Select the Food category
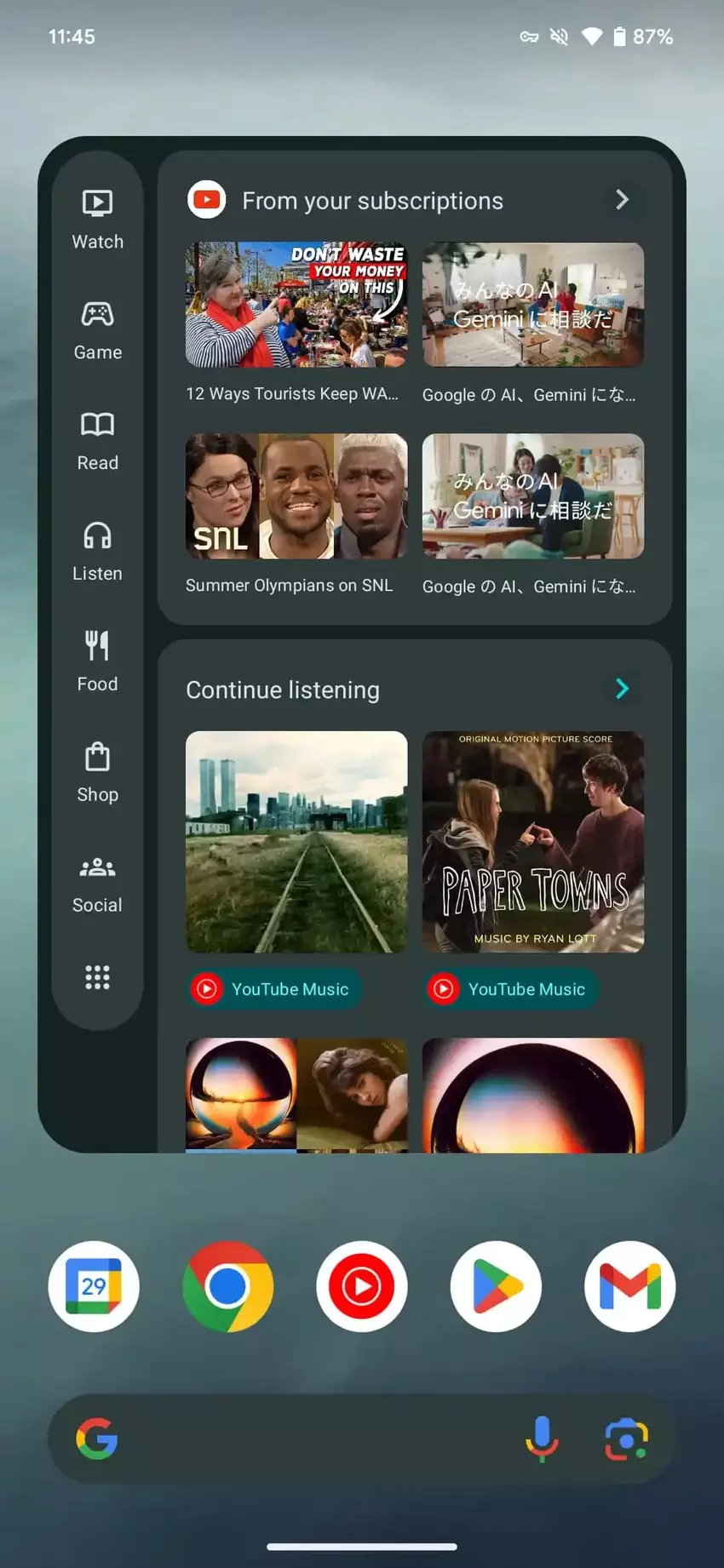The width and height of the screenshot is (724, 1568). tap(97, 662)
